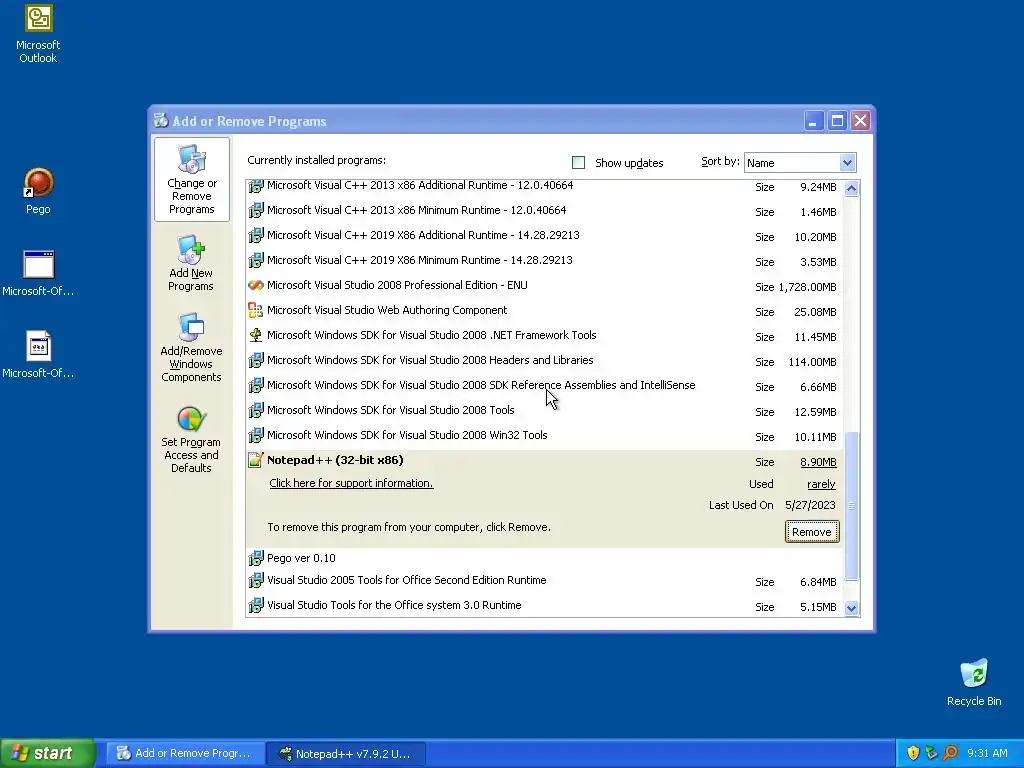This screenshot has width=1024, height=768.
Task: Select Windows SDK Reference Assemblies and IntelliSense row
Action: click(x=545, y=386)
